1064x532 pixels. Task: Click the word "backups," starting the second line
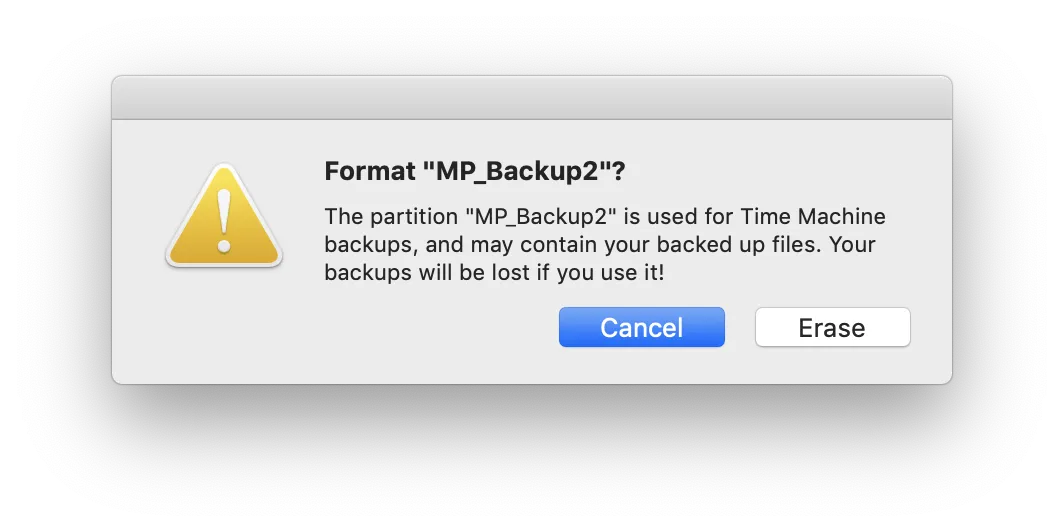click(363, 245)
